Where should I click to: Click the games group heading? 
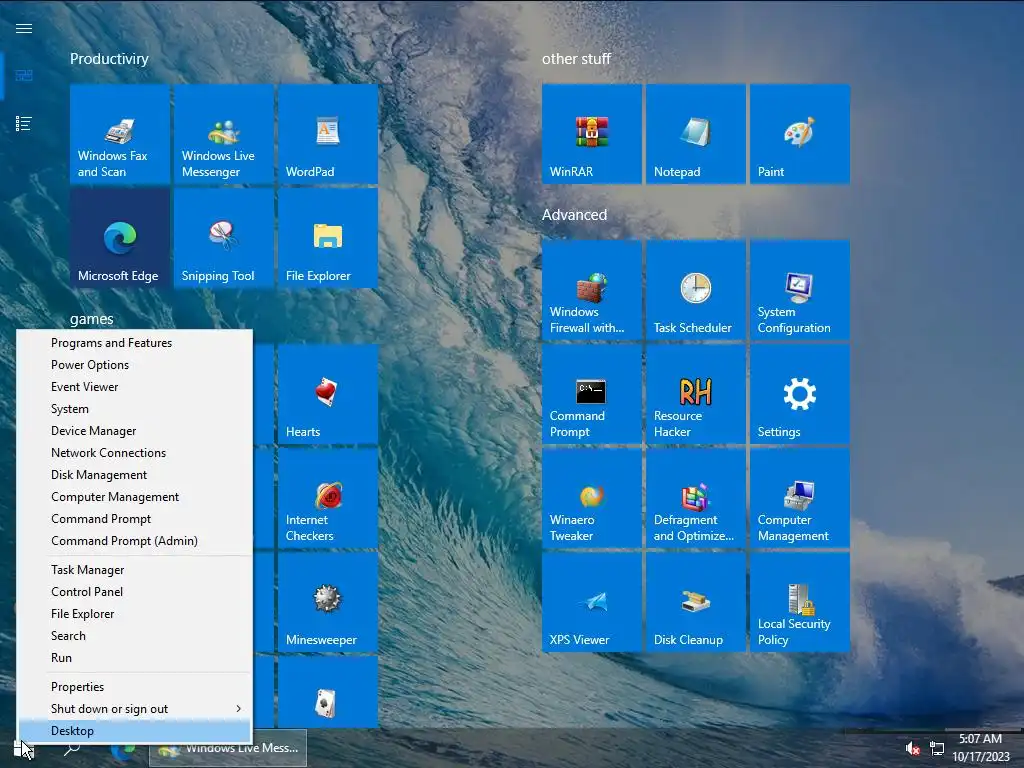(x=91, y=319)
